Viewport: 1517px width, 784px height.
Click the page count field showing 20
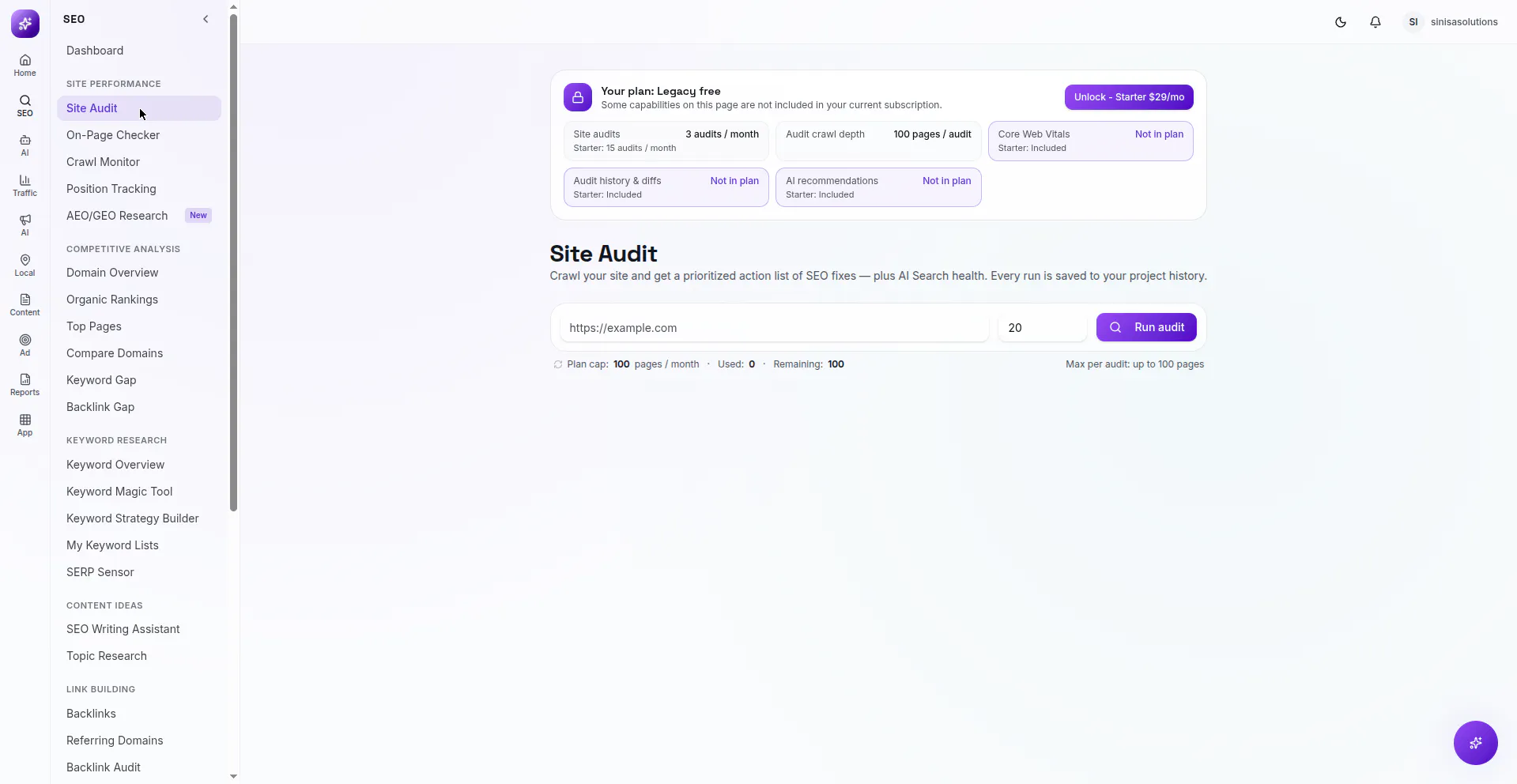click(x=1043, y=328)
